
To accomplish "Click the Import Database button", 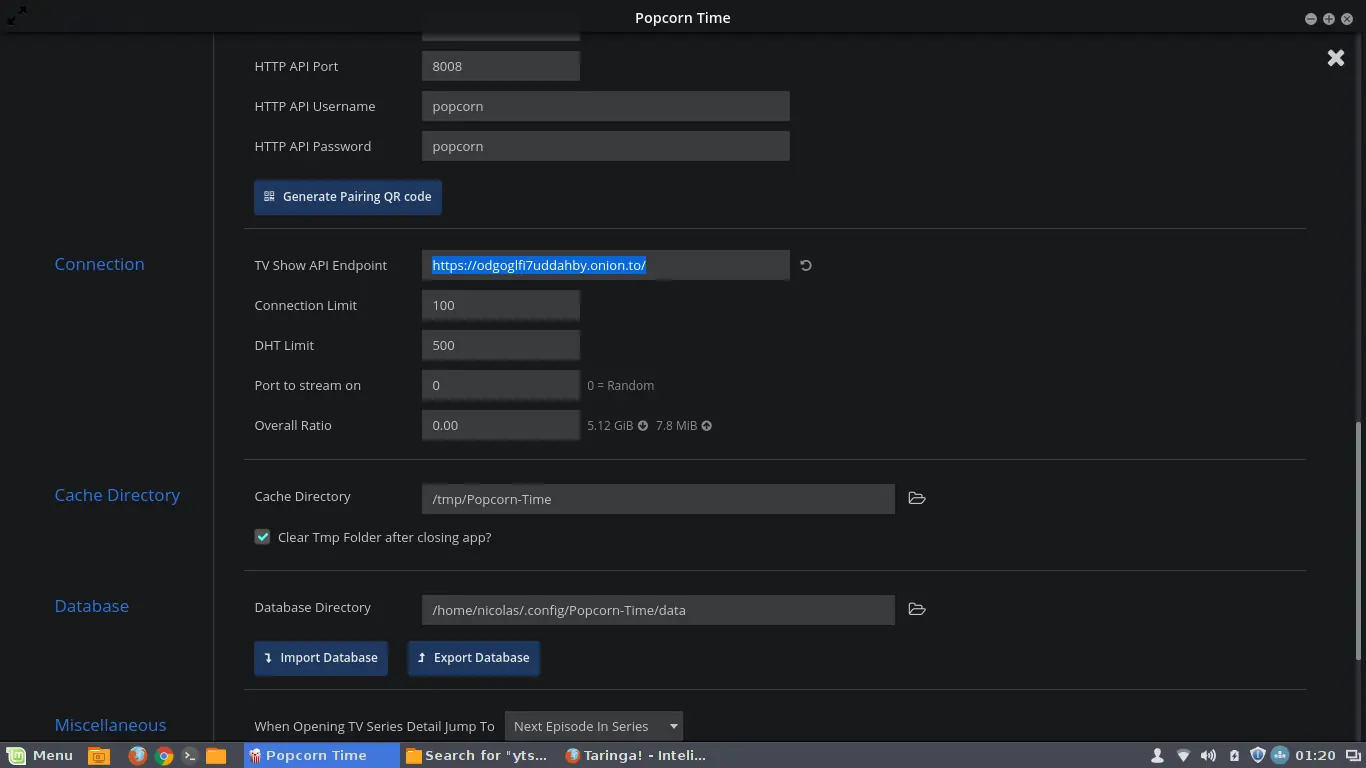I will pyautogui.click(x=321, y=658).
